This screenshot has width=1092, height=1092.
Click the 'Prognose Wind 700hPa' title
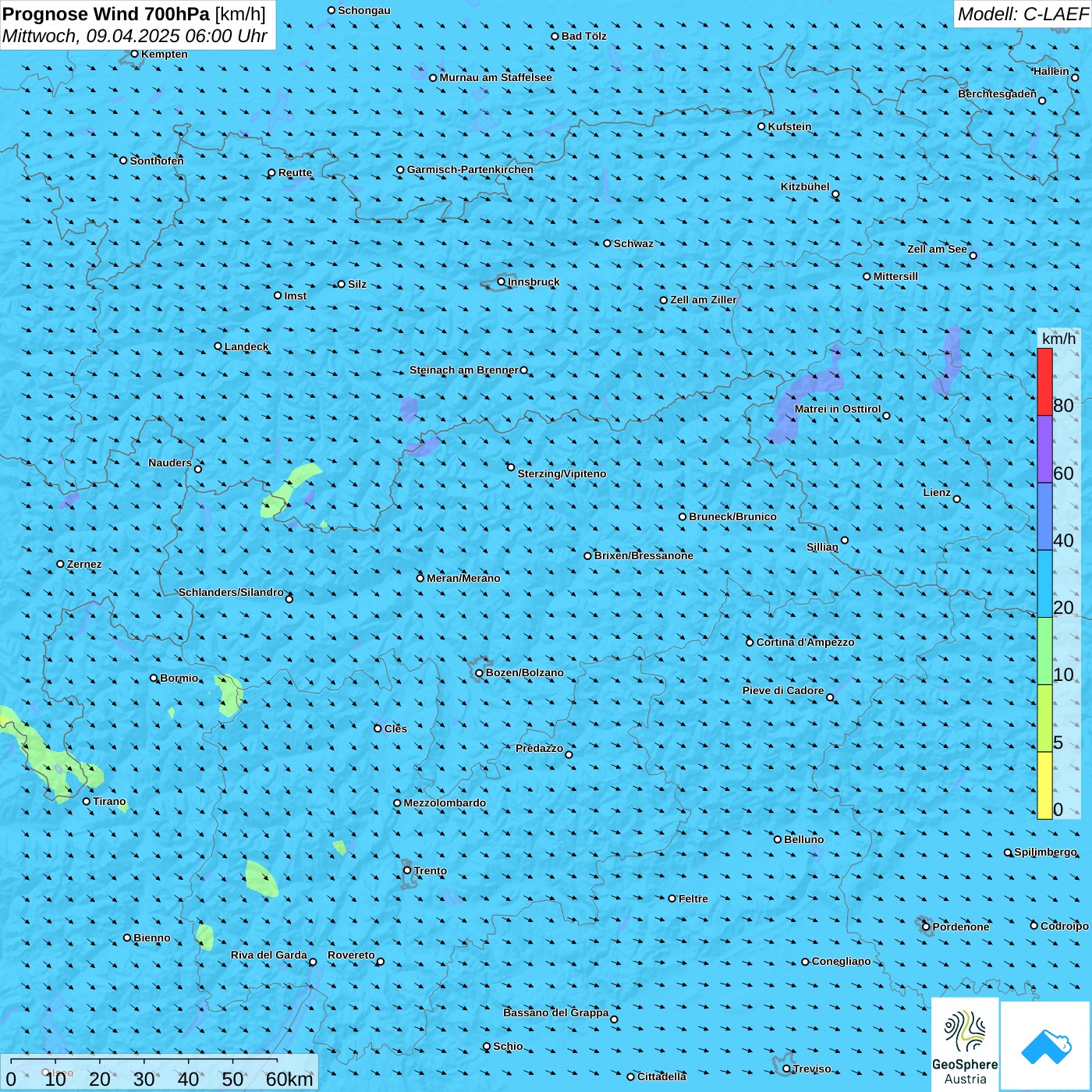[x=106, y=14]
